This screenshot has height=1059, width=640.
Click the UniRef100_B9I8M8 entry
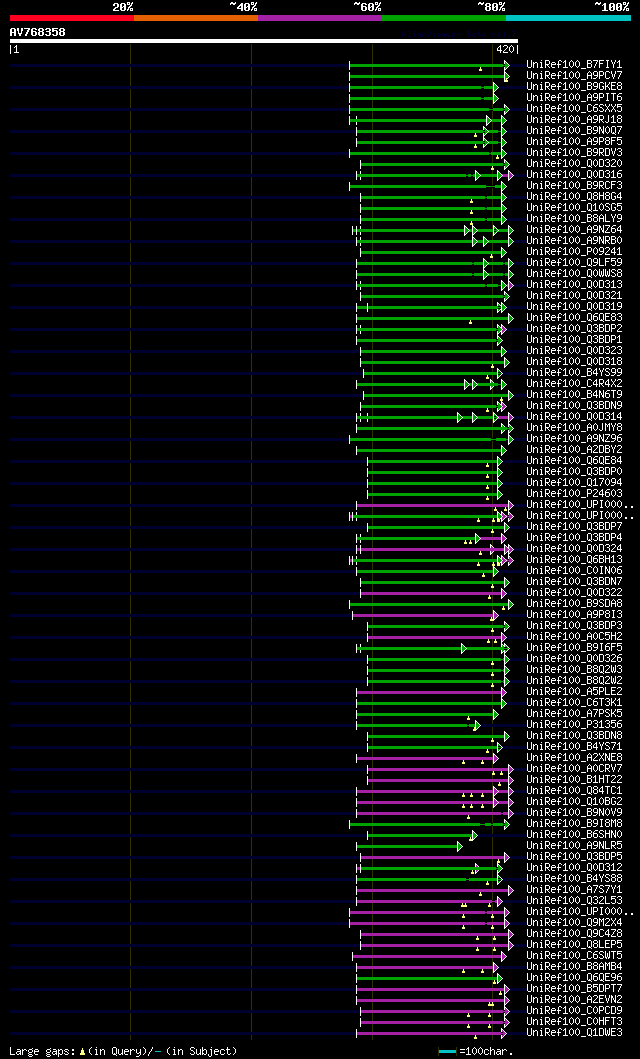click(x=574, y=824)
